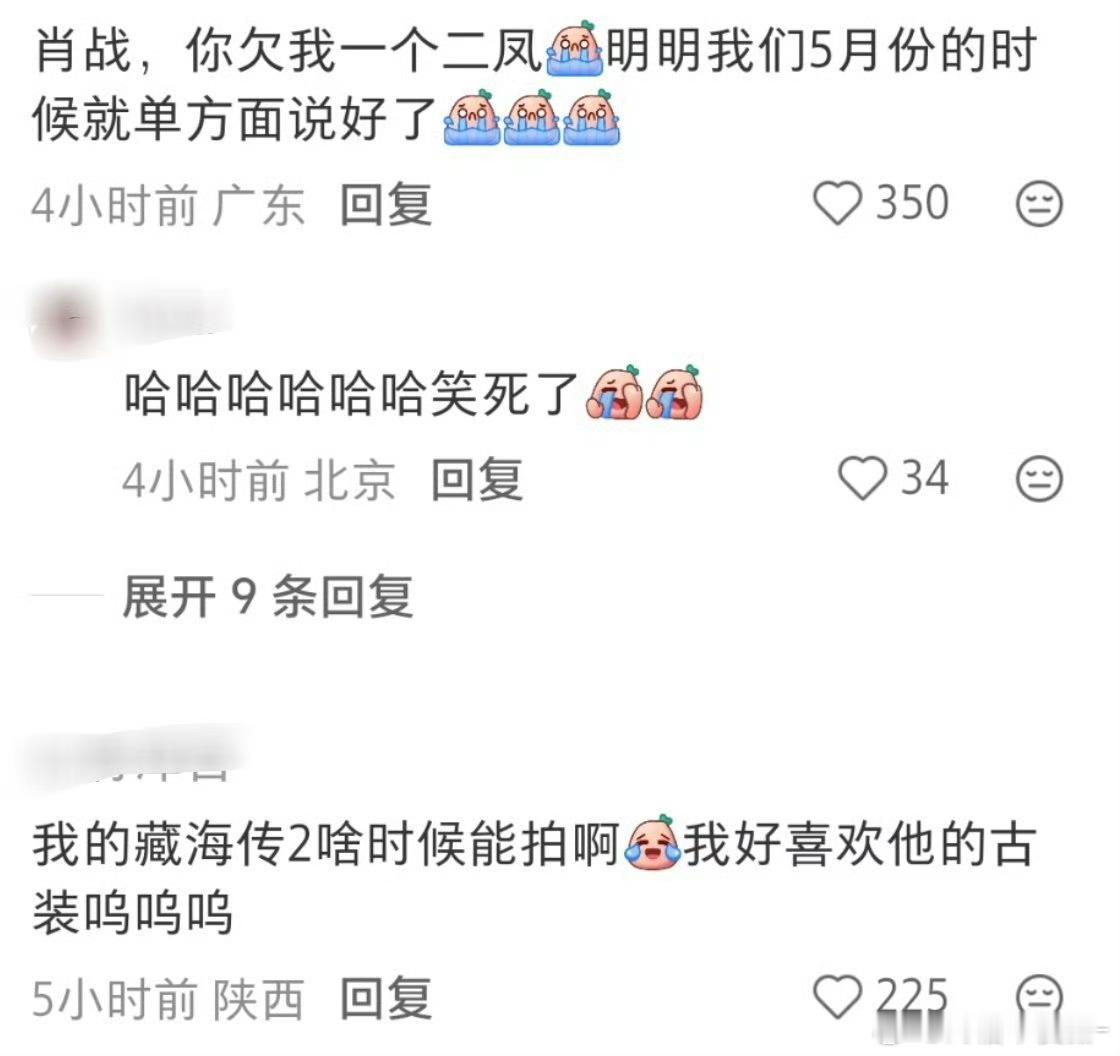Reply to the Guangdong comment via 回复

coord(386,204)
